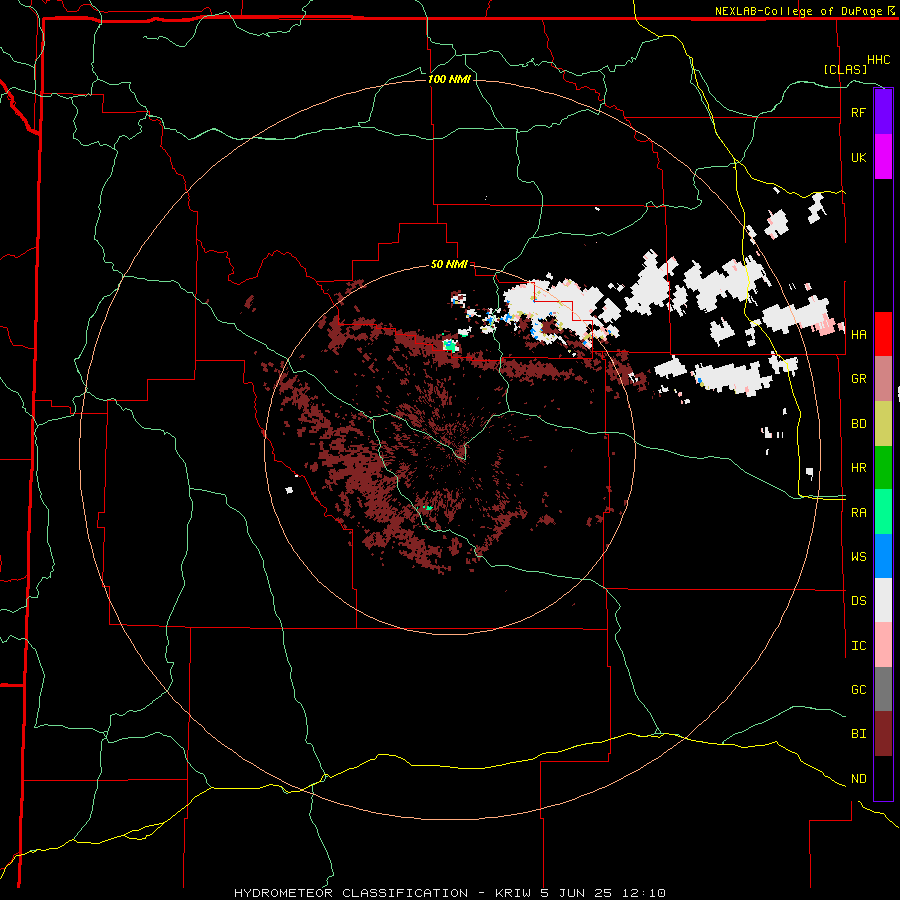Screen dimensions: 900x900
Task: Select the GR graupel legend swatch
Action: (883, 379)
